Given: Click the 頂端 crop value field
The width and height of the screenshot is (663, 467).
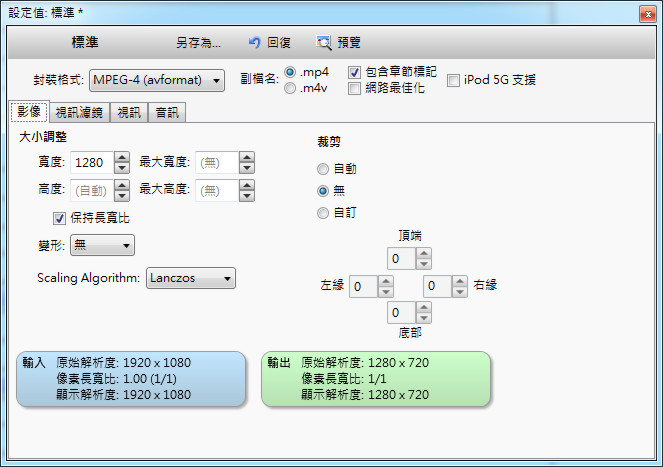Looking at the screenshot, I should (402, 258).
